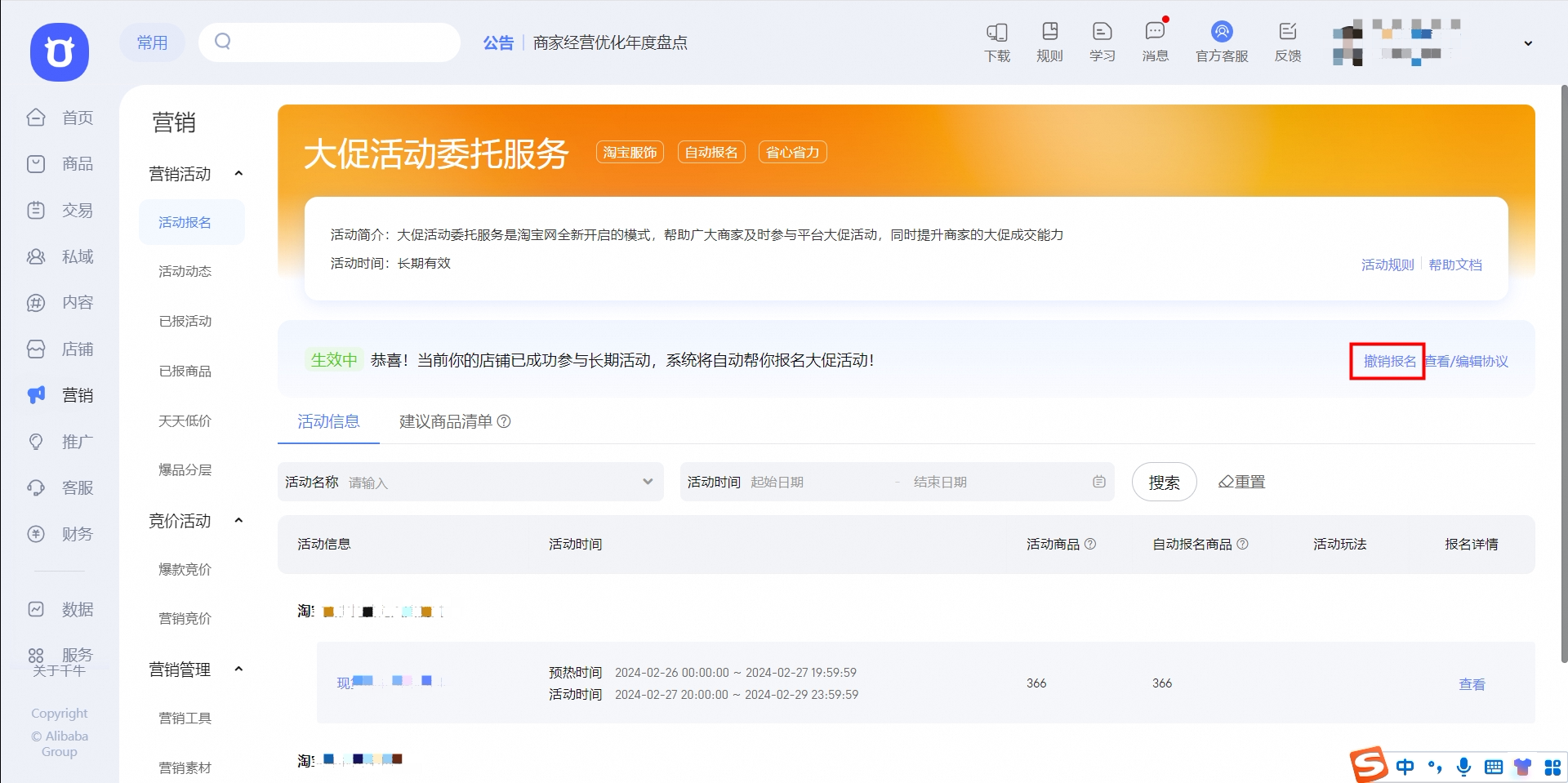Image resolution: width=1568 pixels, height=783 pixels.
Task: Click 查看 in the 366 row
Action: tap(1472, 684)
